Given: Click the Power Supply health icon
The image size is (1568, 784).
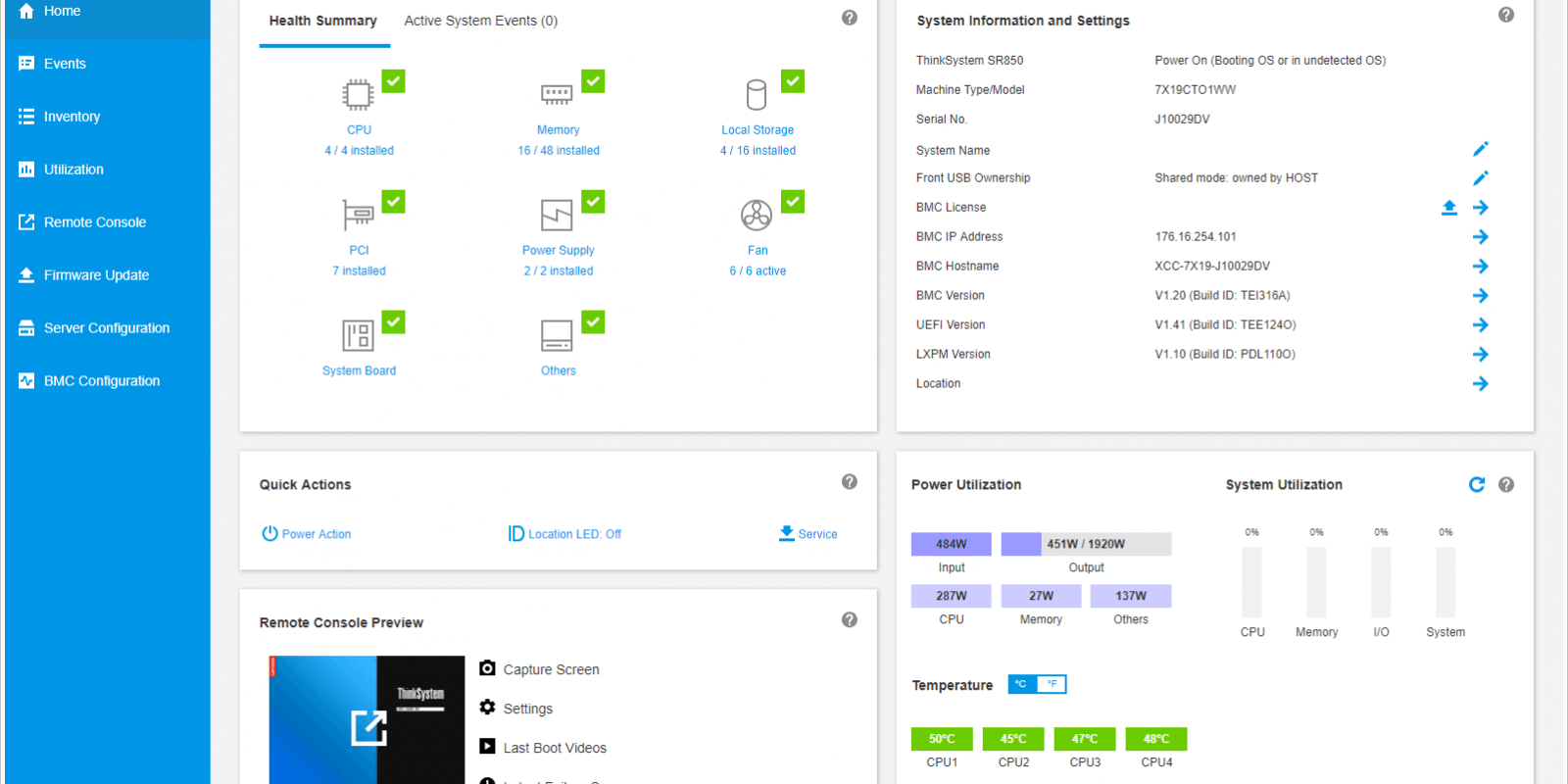Looking at the screenshot, I should (x=558, y=215).
